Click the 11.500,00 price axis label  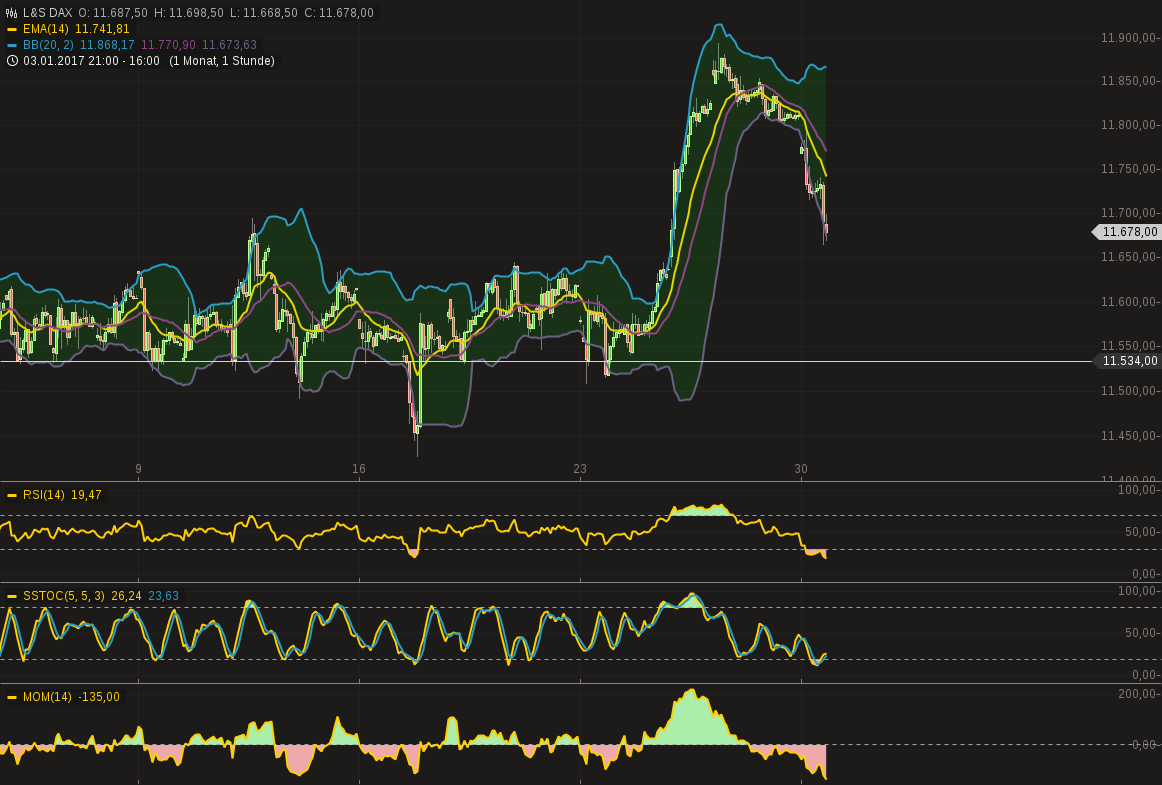[x=1129, y=391]
